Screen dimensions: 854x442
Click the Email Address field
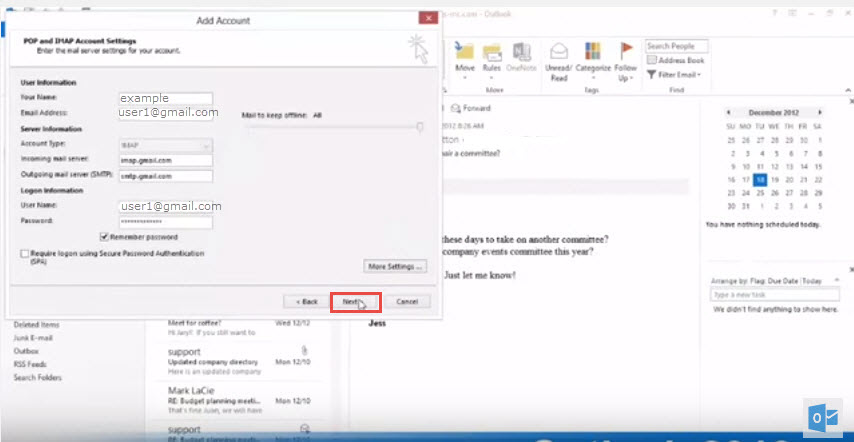[168, 113]
